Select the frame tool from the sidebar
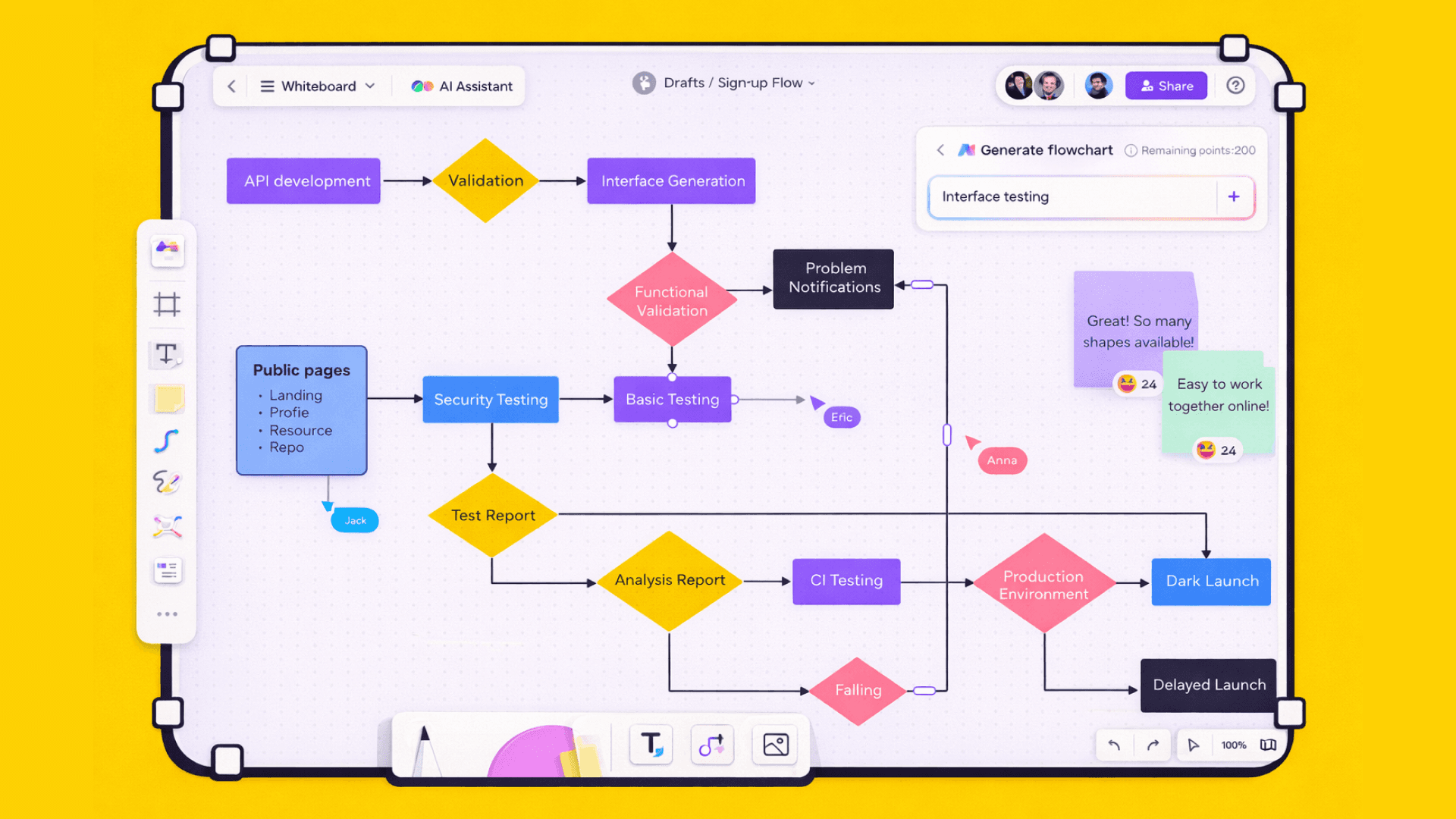 tap(167, 305)
